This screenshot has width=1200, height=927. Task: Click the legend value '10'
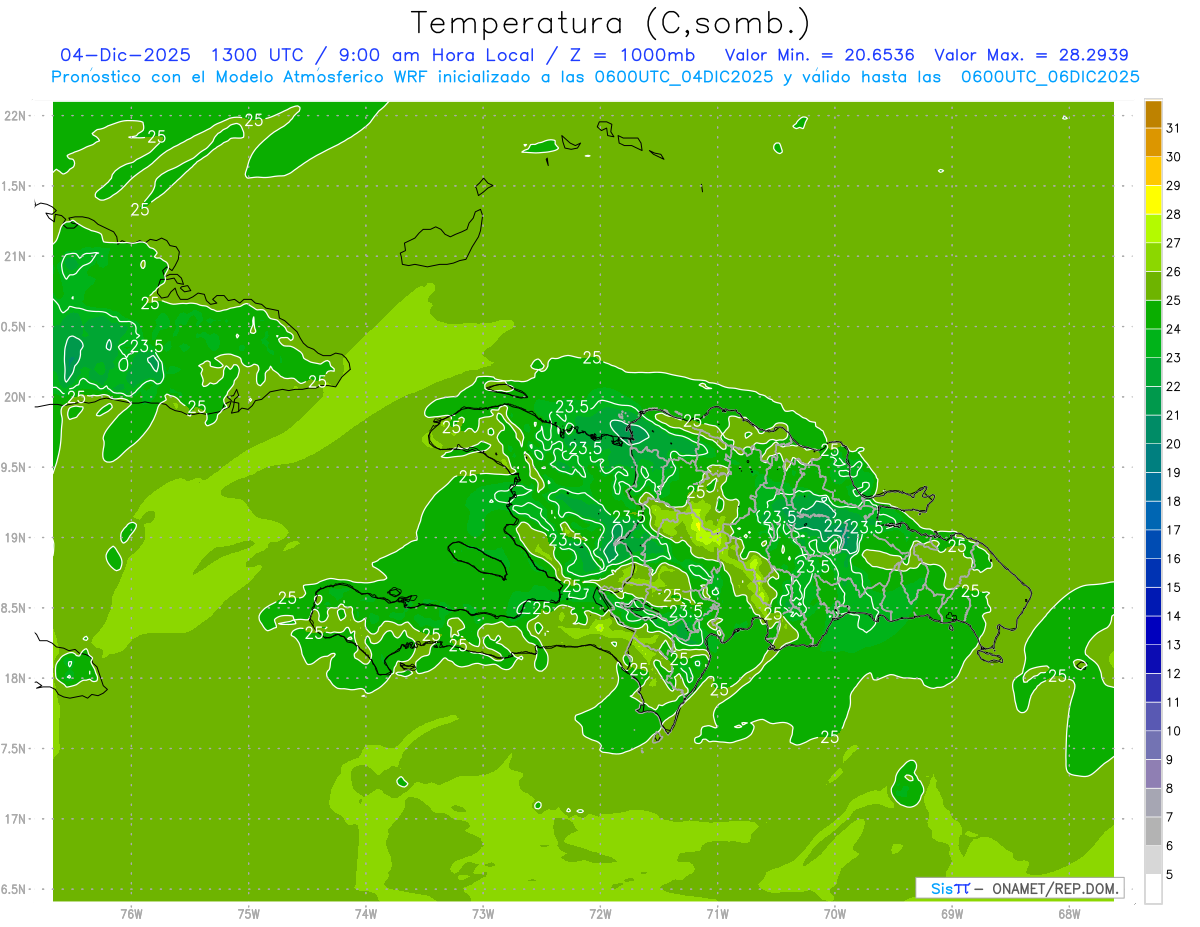[x=1173, y=731]
